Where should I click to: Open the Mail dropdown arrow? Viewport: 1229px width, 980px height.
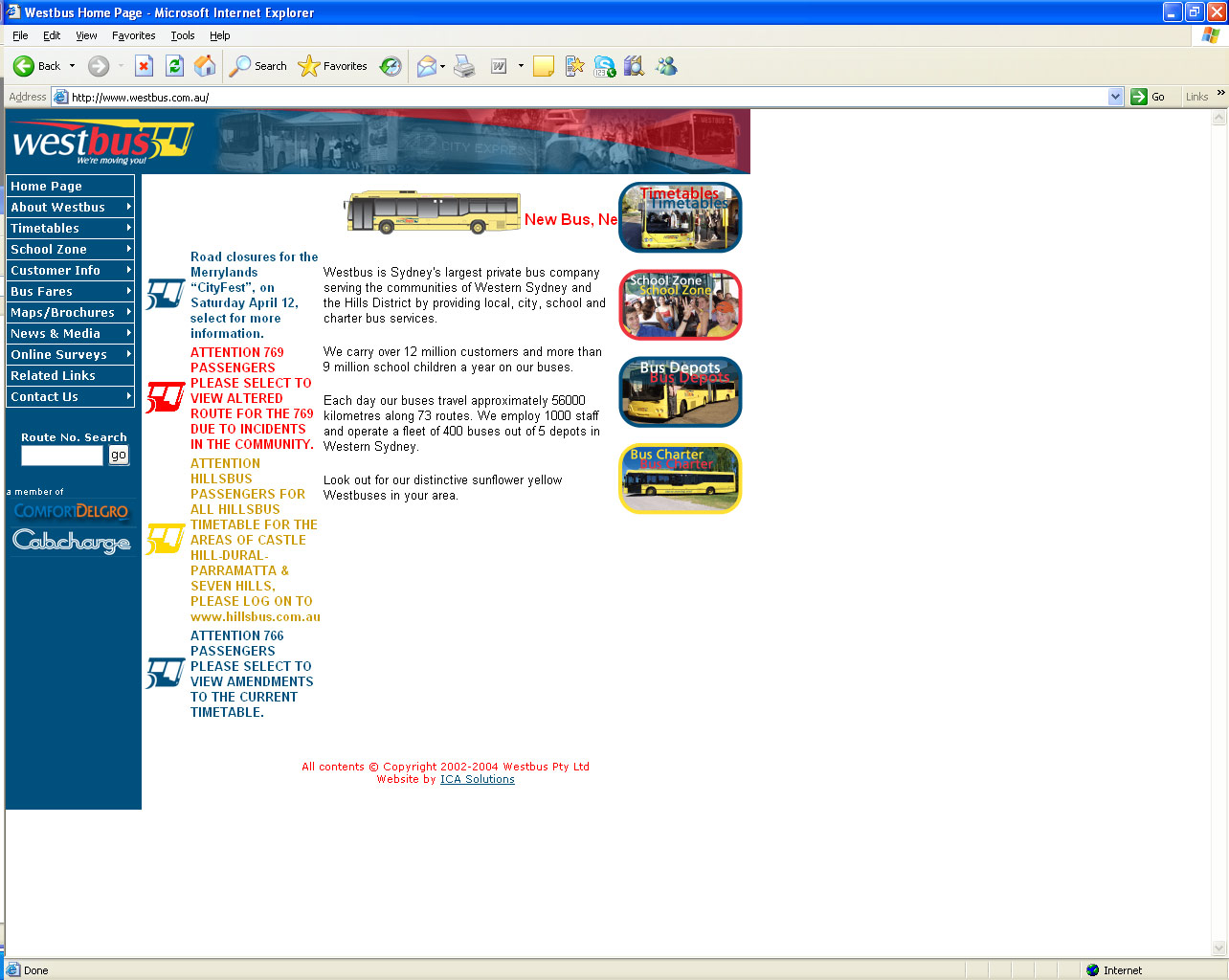[442, 66]
